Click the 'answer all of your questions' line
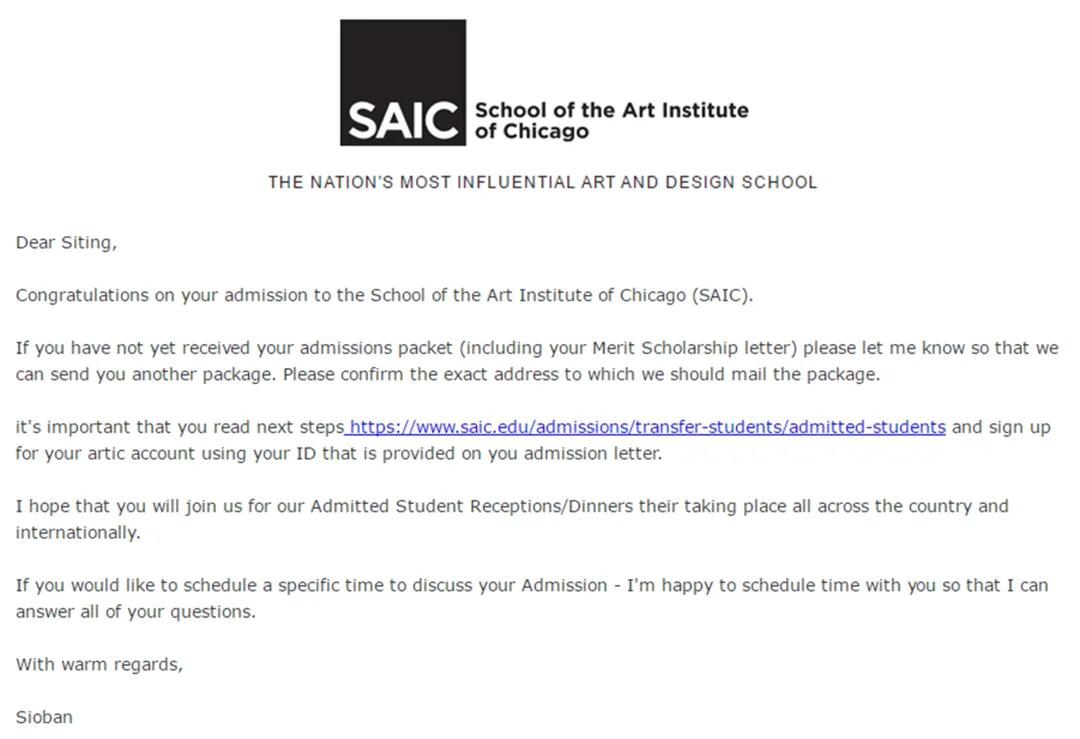 pos(136,612)
